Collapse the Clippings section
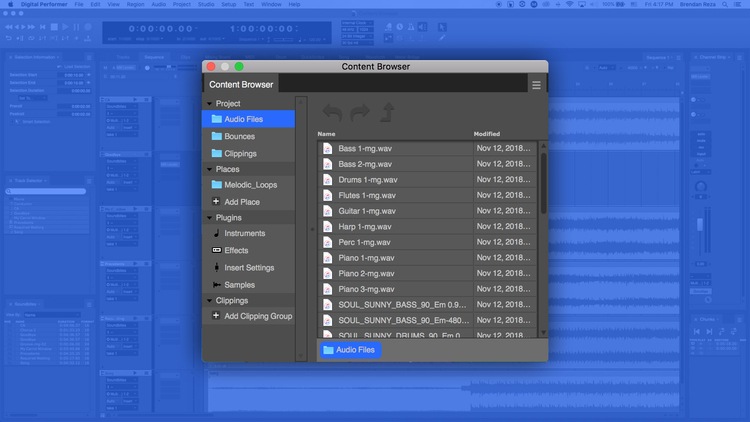The image size is (750, 422). click(210, 300)
